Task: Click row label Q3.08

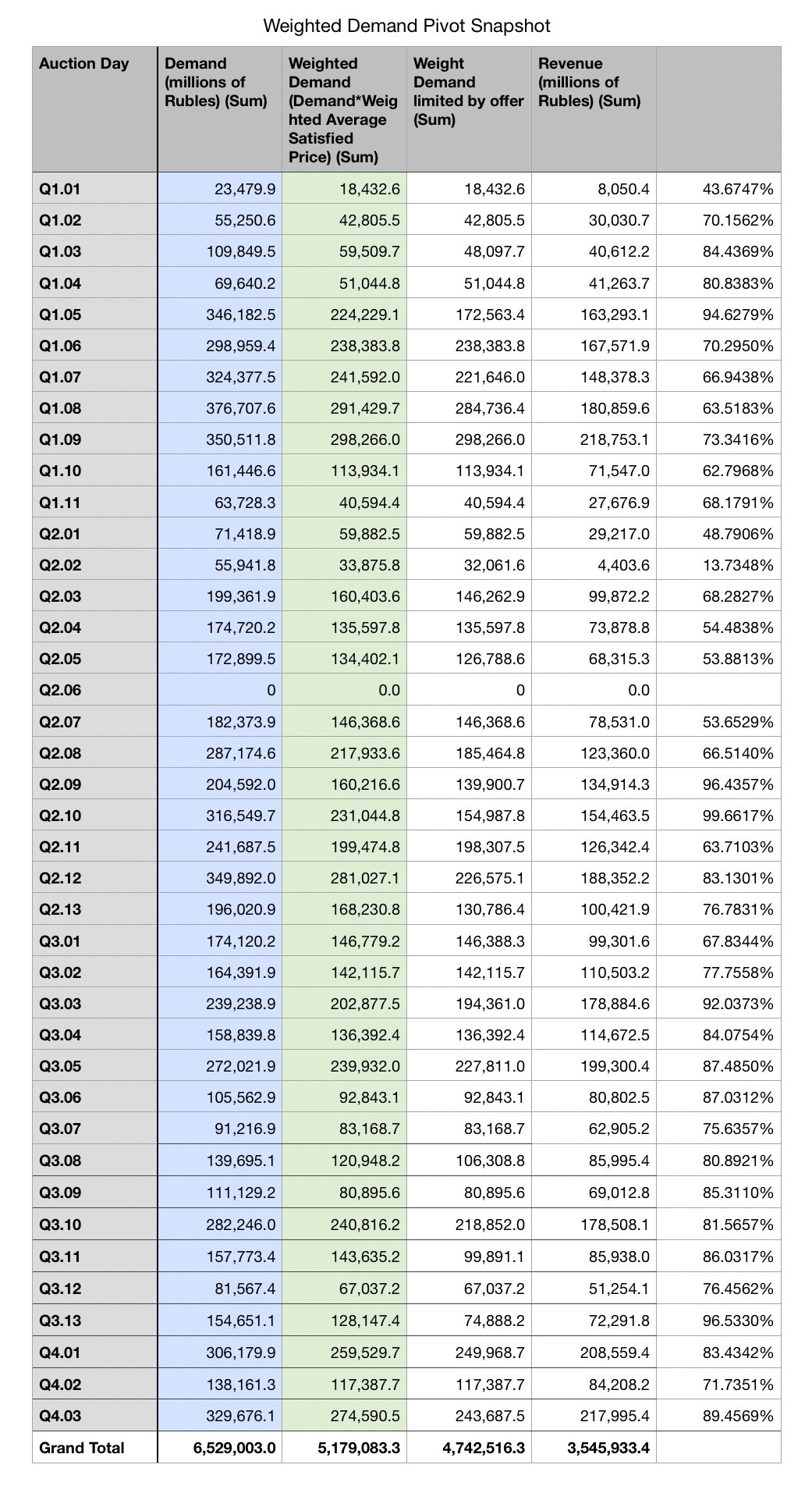Action: 94,1161
